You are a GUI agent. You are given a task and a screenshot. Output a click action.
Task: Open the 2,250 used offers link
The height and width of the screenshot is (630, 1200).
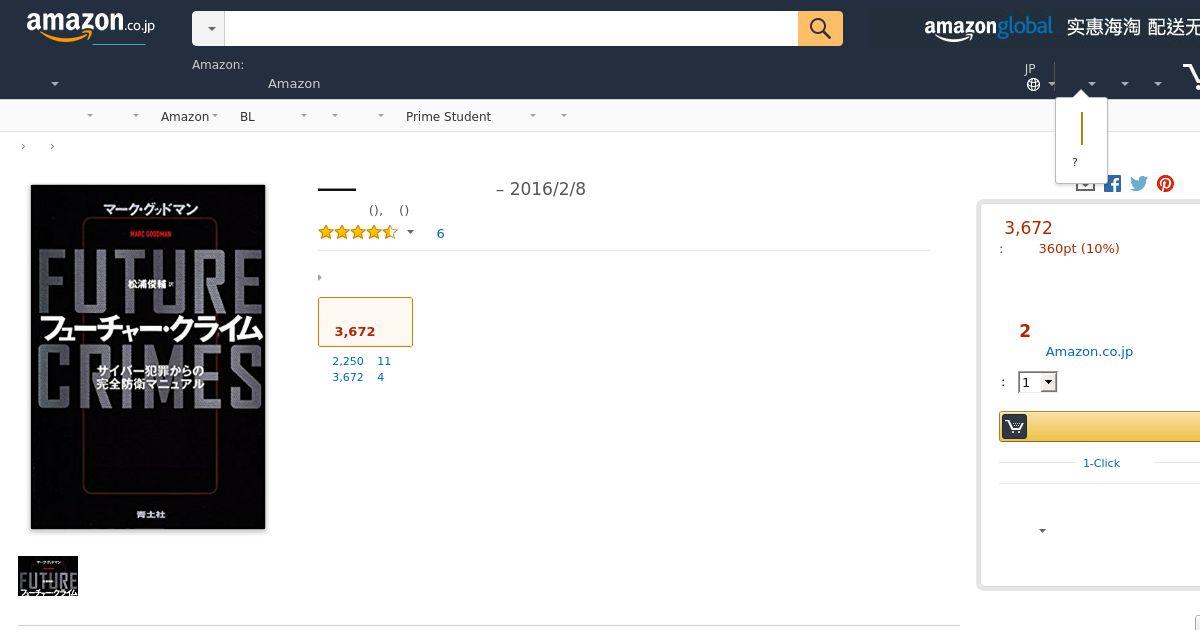348,361
